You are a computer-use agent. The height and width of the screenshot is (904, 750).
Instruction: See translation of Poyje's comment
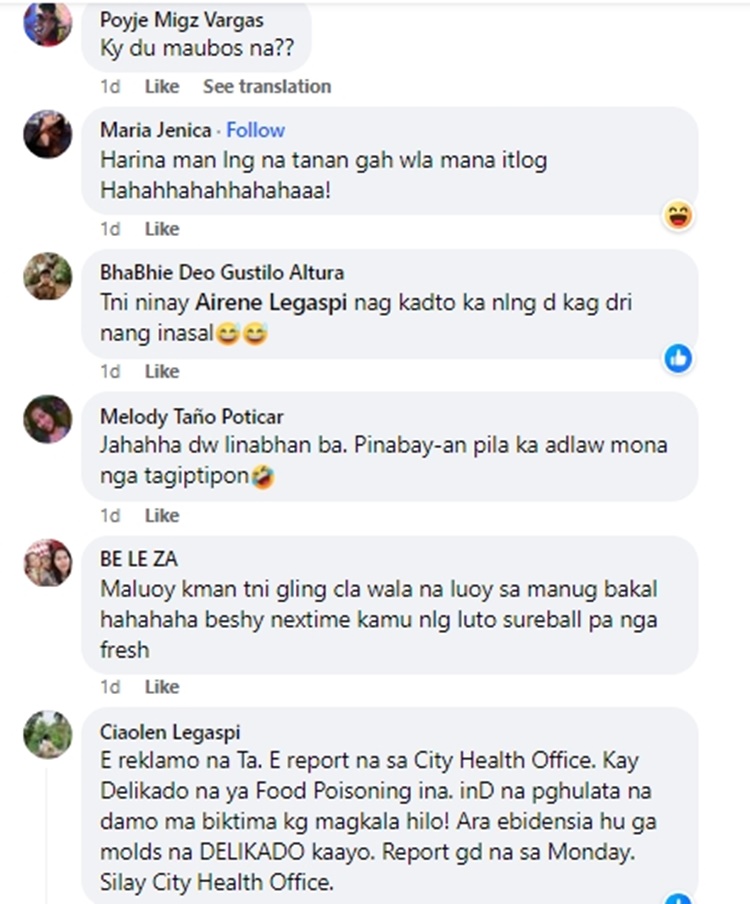pyautogui.click(x=267, y=86)
